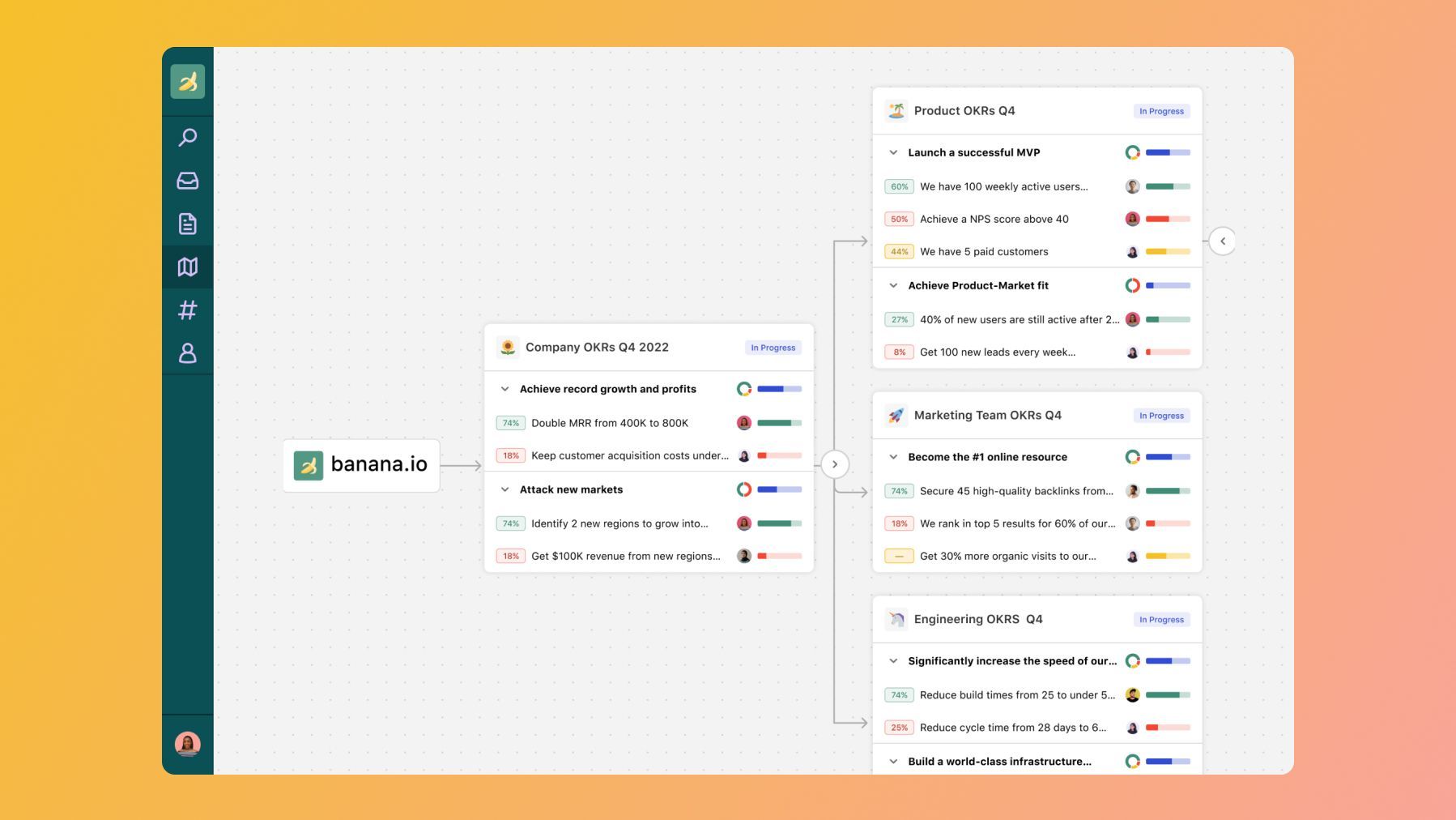1456x820 pixels.
Task: Click the banana logo in the sidebar
Action: 187,82
